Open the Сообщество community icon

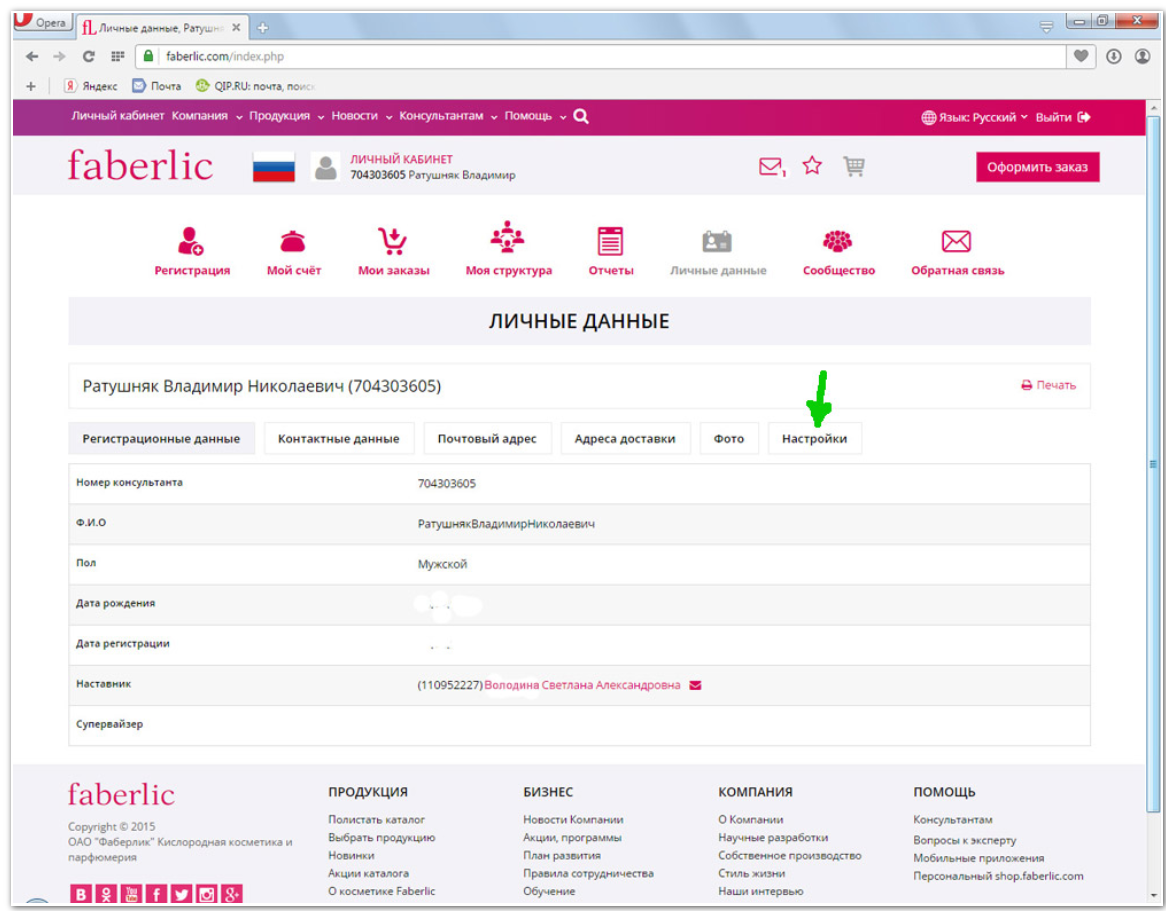tap(837, 241)
